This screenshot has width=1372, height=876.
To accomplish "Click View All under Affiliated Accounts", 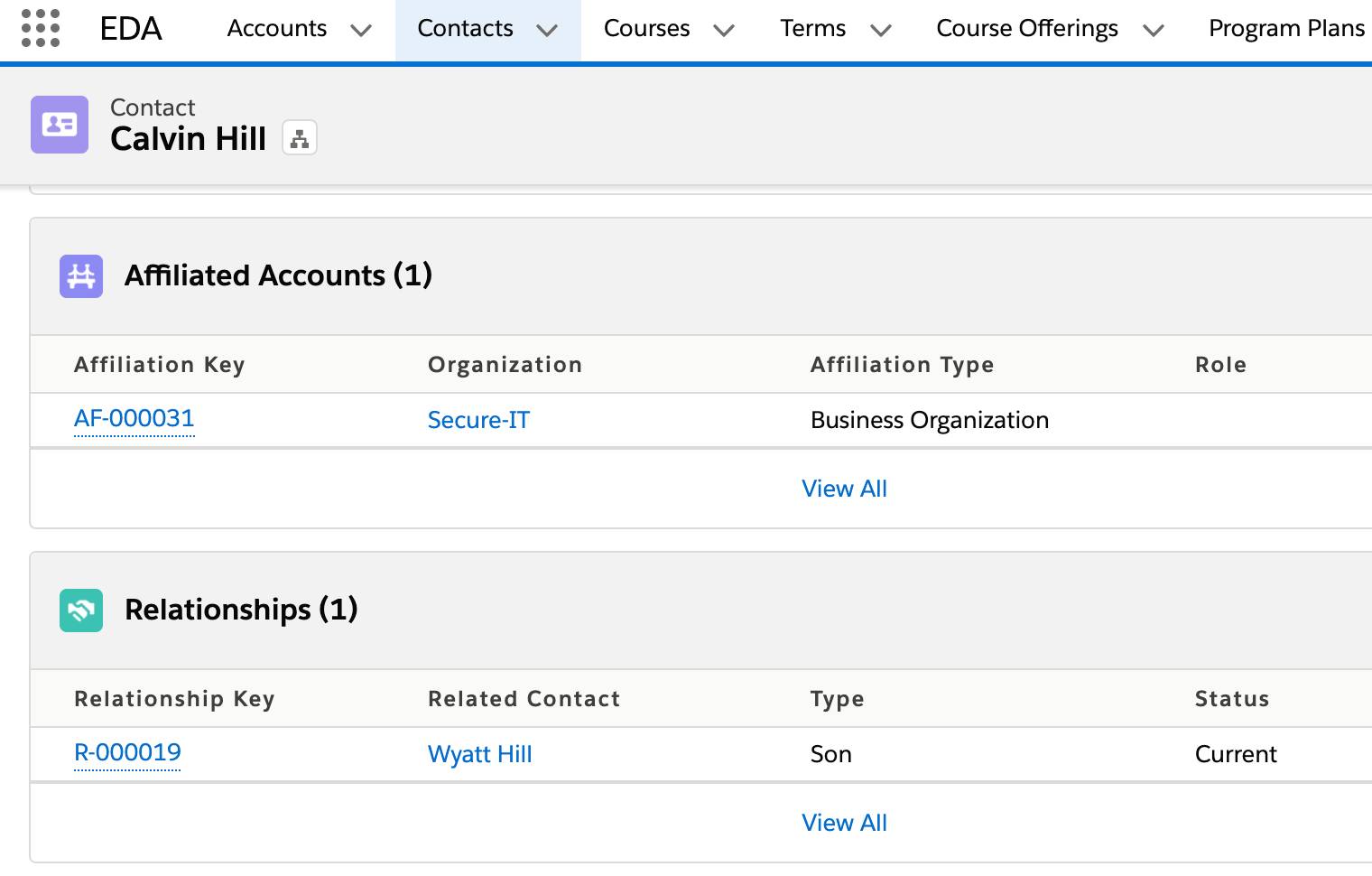I will click(844, 489).
